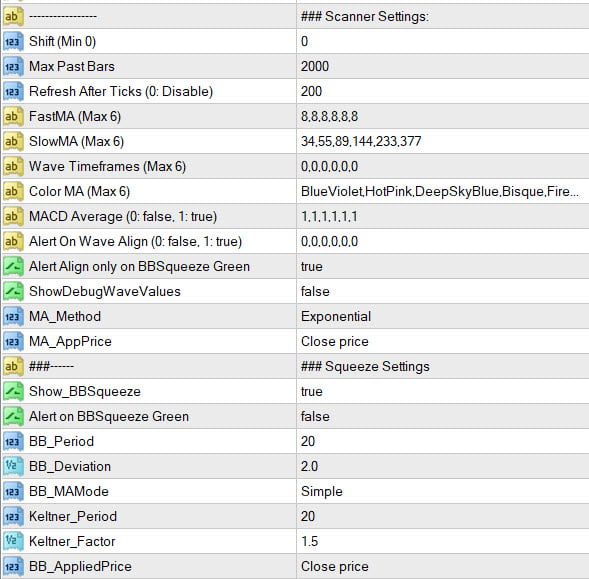Select the Scanner Settings header row

pyautogui.click(x=294, y=16)
